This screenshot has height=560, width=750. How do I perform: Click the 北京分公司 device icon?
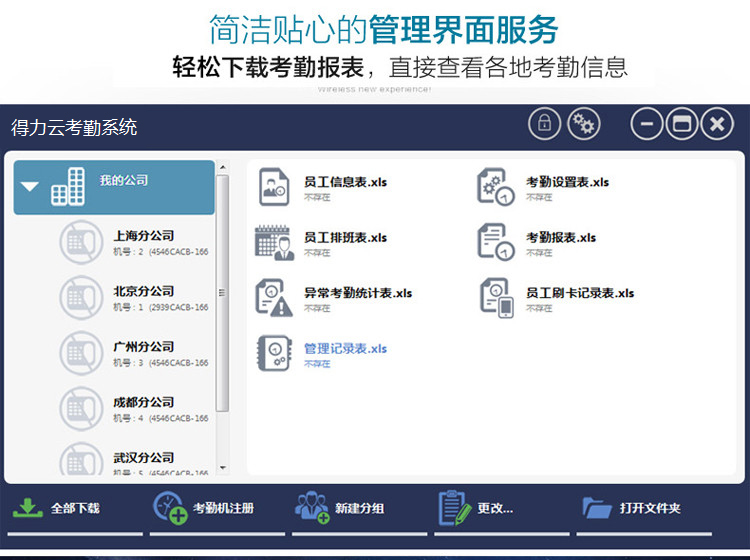[81, 297]
